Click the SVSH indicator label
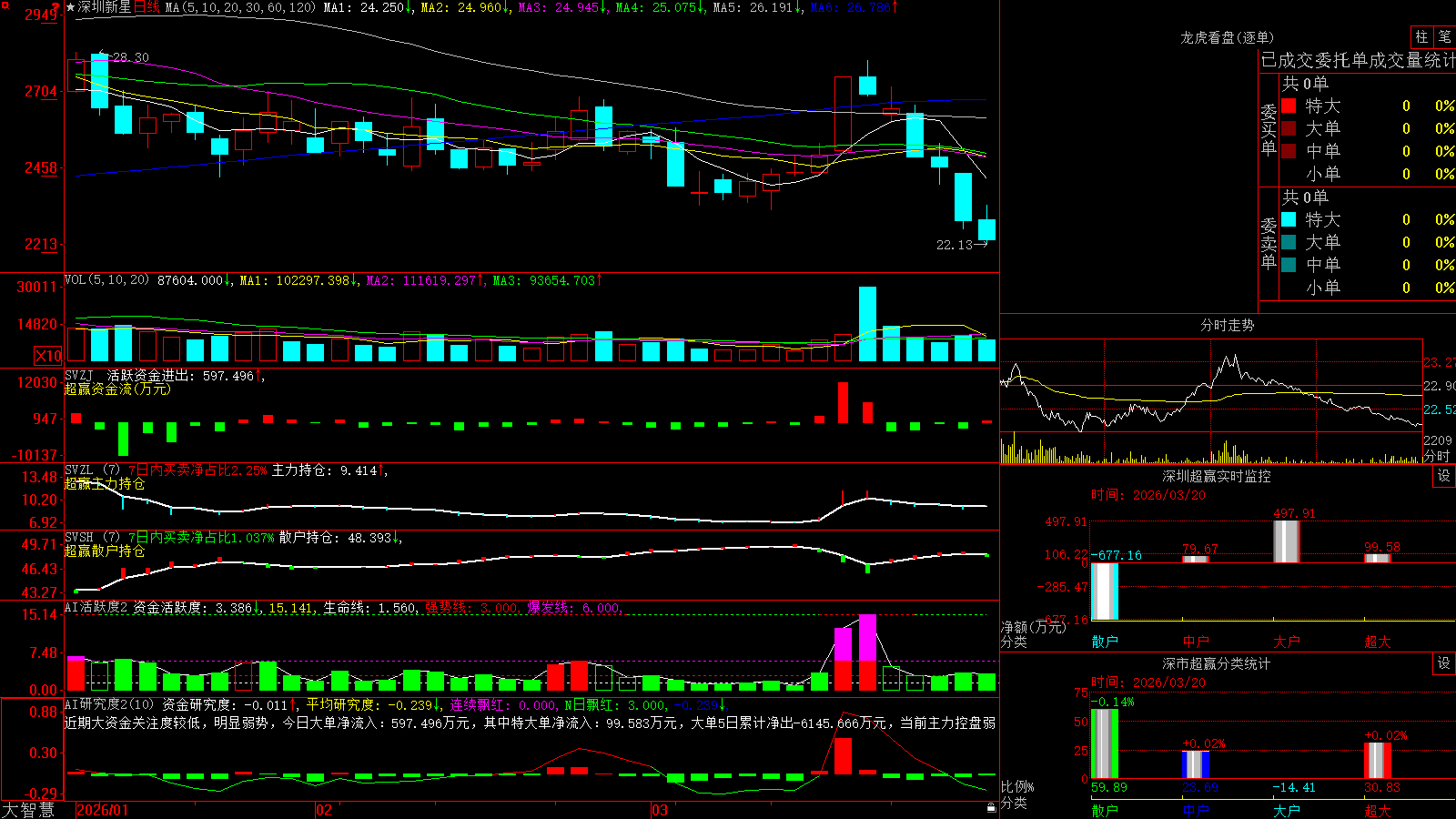The image size is (1456, 819). [79, 537]
